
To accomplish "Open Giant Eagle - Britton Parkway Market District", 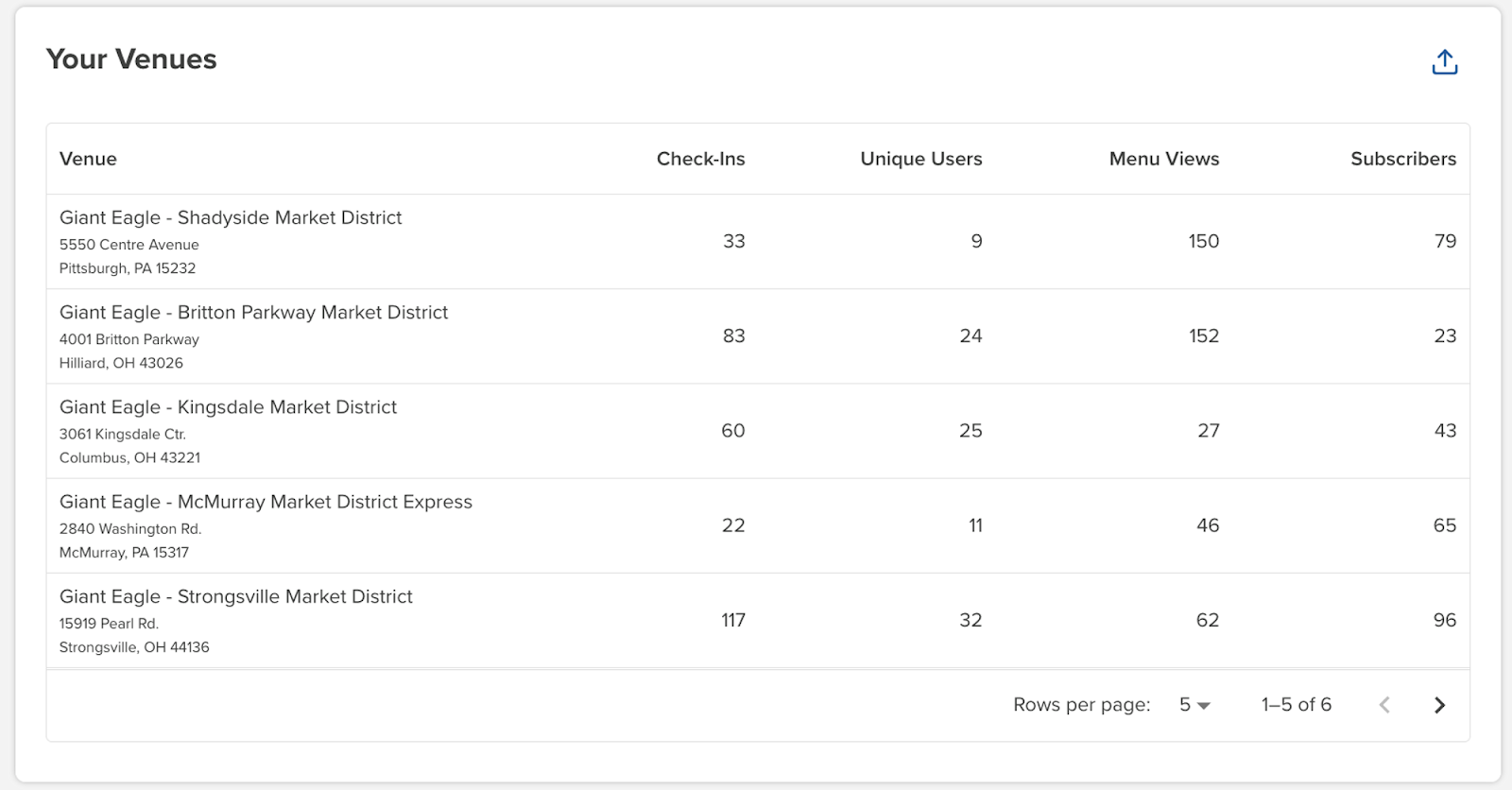I will pyautogui.click(x=253, y=313).
